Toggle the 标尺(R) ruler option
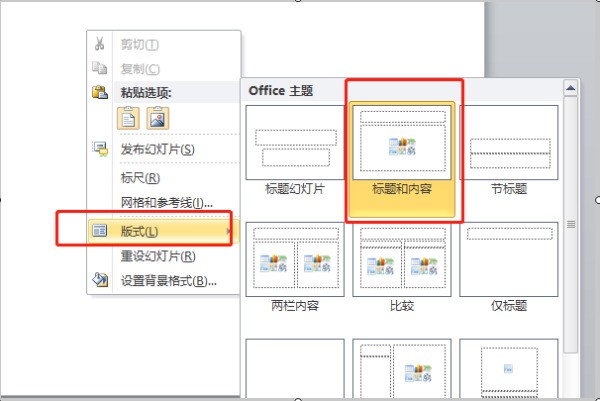This screenshot has width=600, height=401. pos(164,178)
